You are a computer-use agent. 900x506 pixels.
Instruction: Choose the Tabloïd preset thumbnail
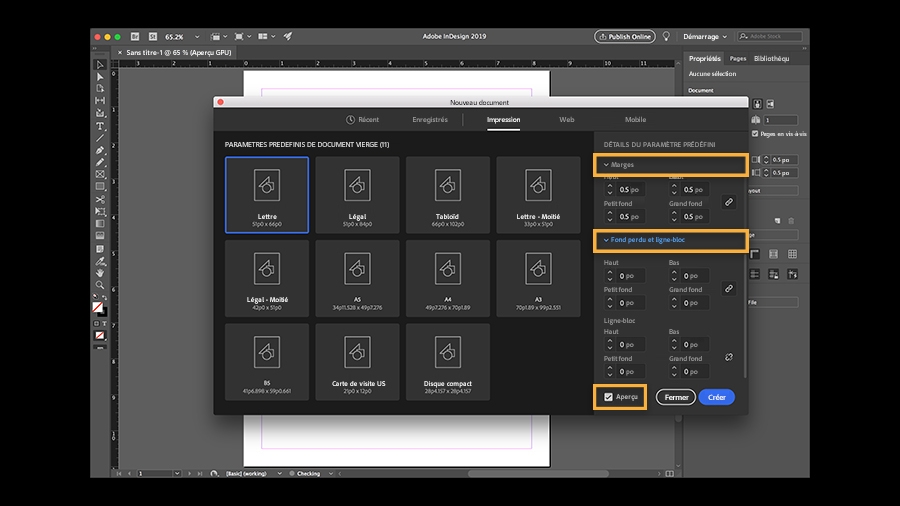coord(448,195)
